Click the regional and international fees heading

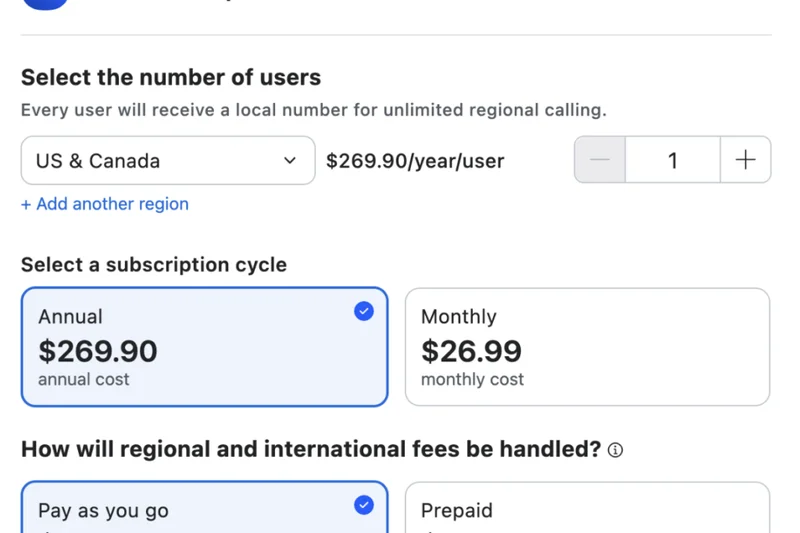pyautogui.click(x=311, y=449)
